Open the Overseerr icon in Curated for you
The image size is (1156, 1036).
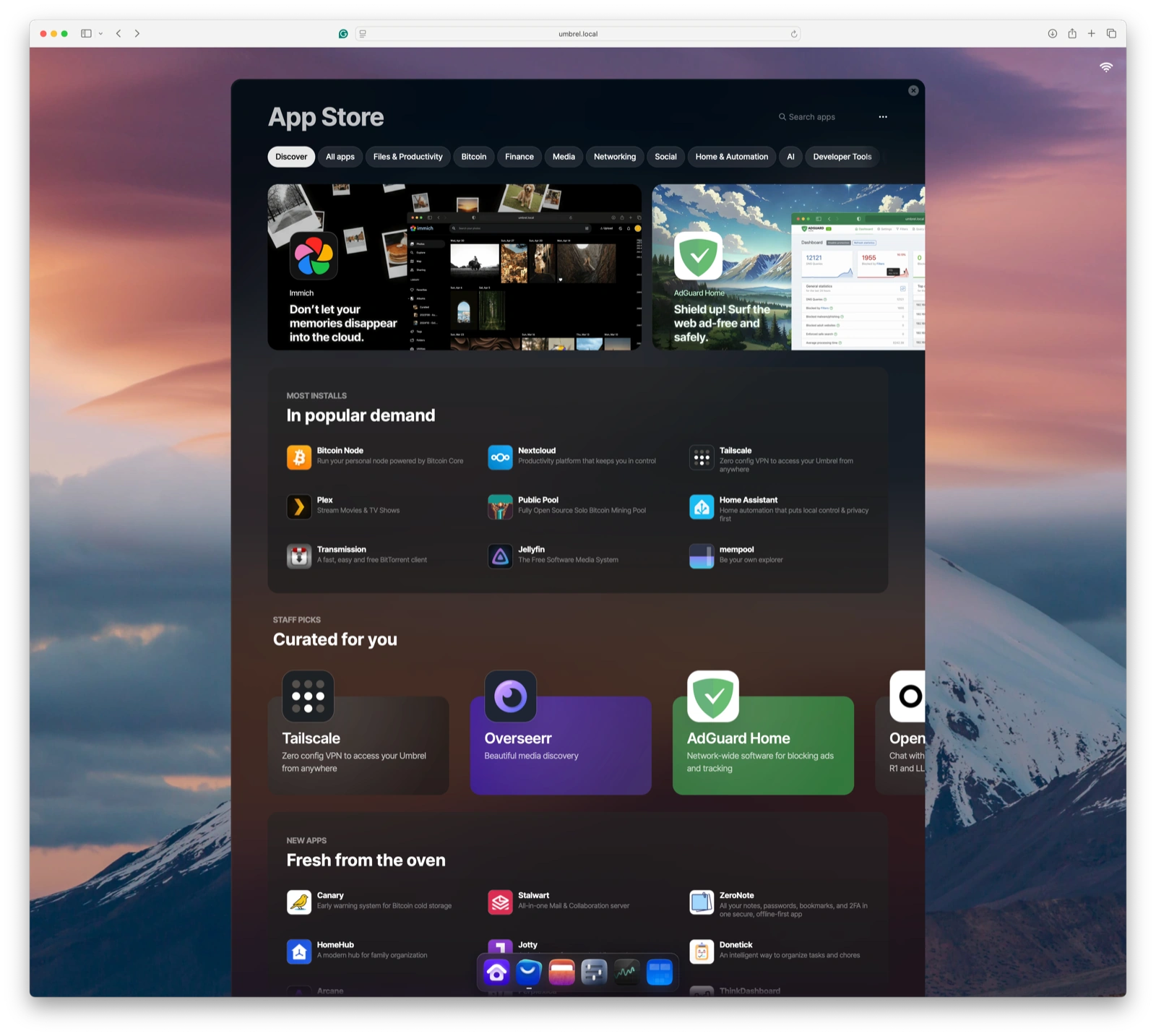point(511,696)
